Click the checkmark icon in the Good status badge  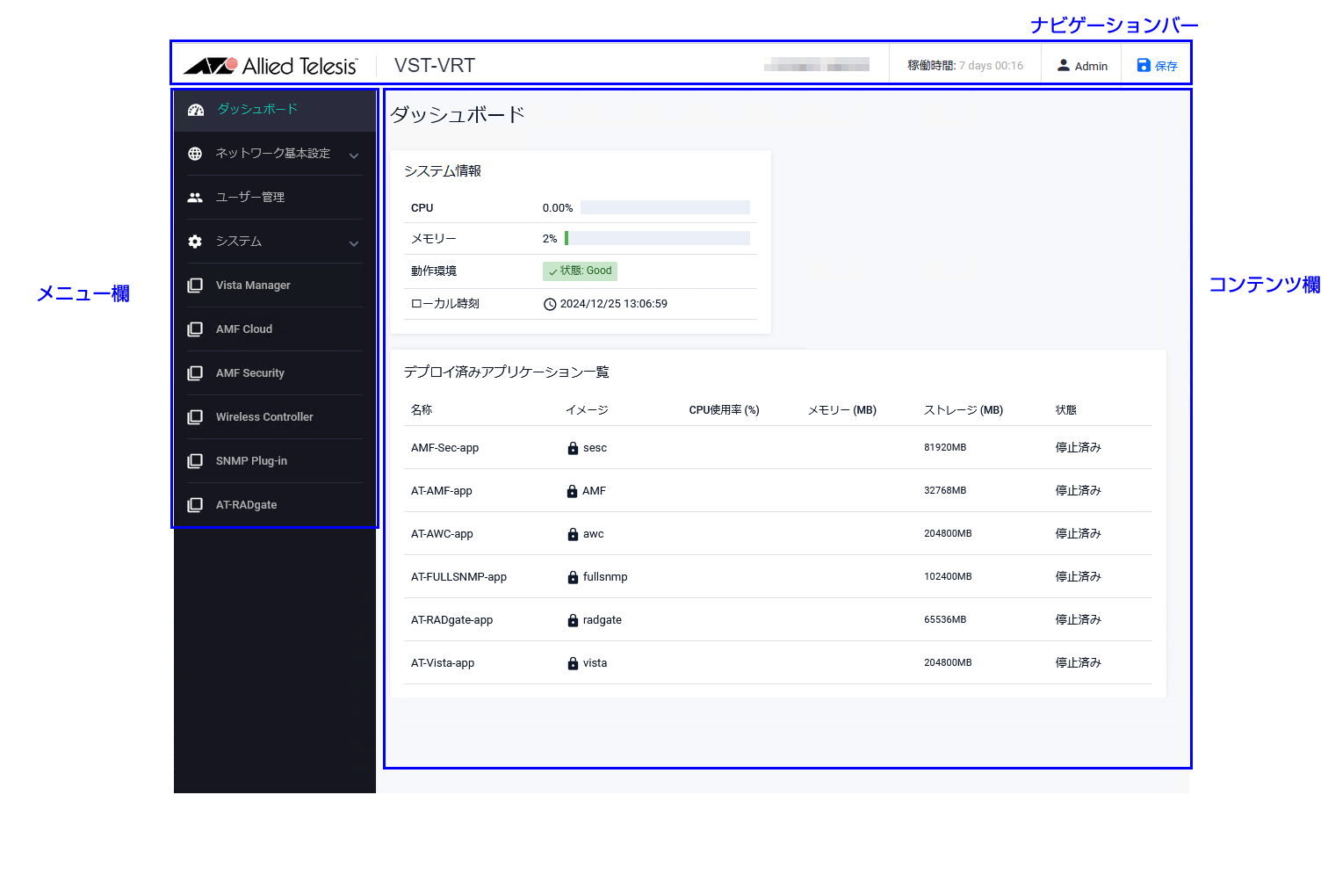(553, 271)
